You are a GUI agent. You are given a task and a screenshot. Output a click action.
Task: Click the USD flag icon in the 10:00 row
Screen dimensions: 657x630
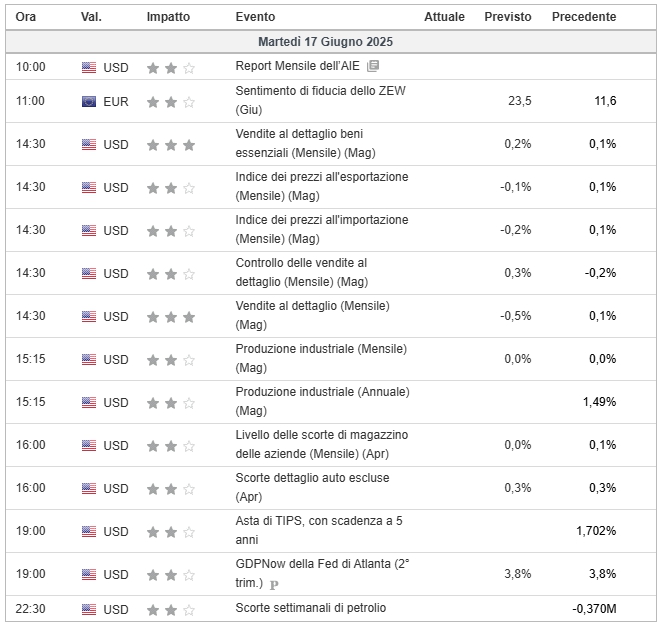[89, 67]
